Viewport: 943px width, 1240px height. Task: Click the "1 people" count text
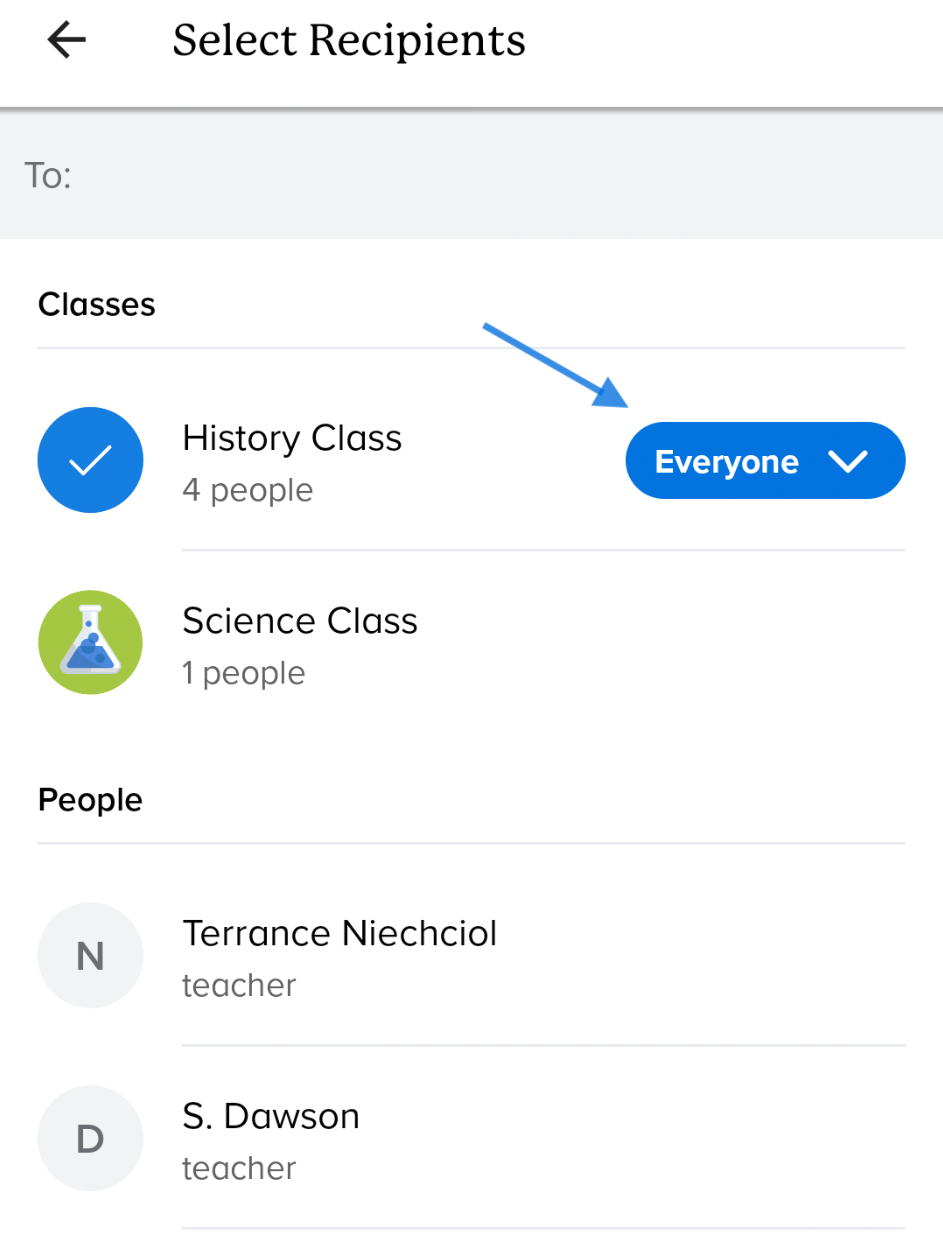(x=243, y=673)
